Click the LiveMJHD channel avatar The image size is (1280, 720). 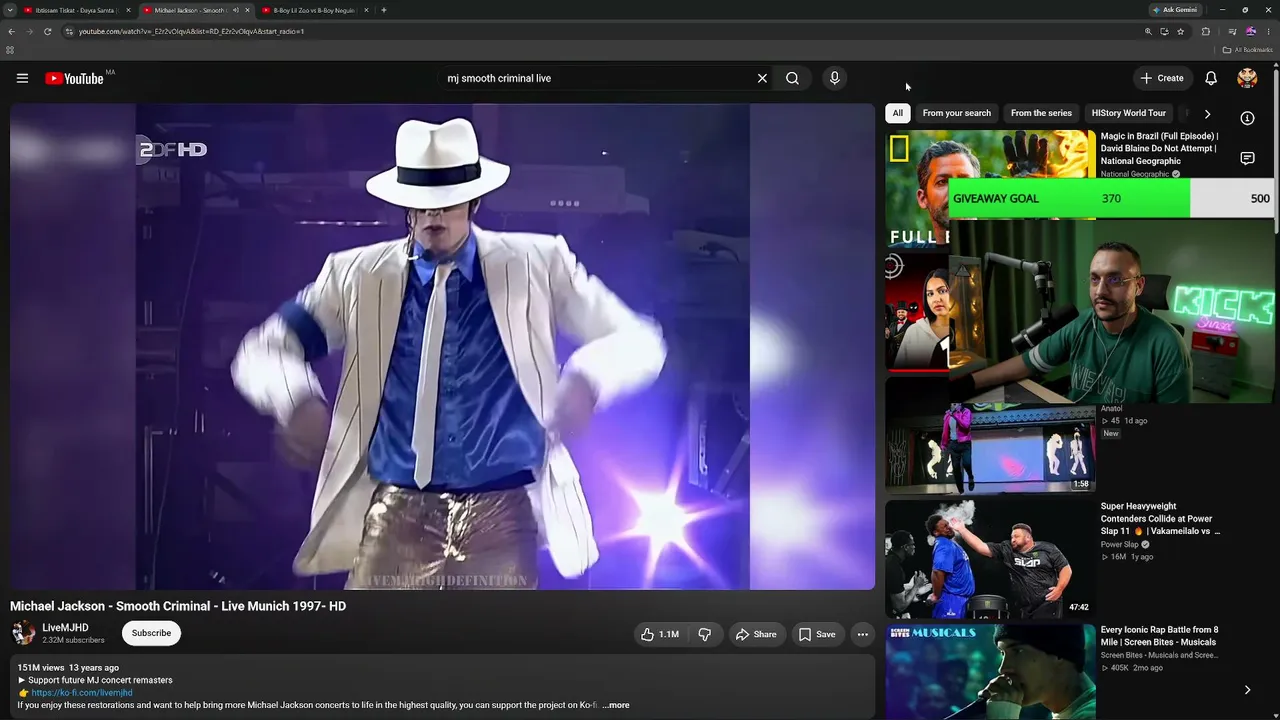point(22,633)
